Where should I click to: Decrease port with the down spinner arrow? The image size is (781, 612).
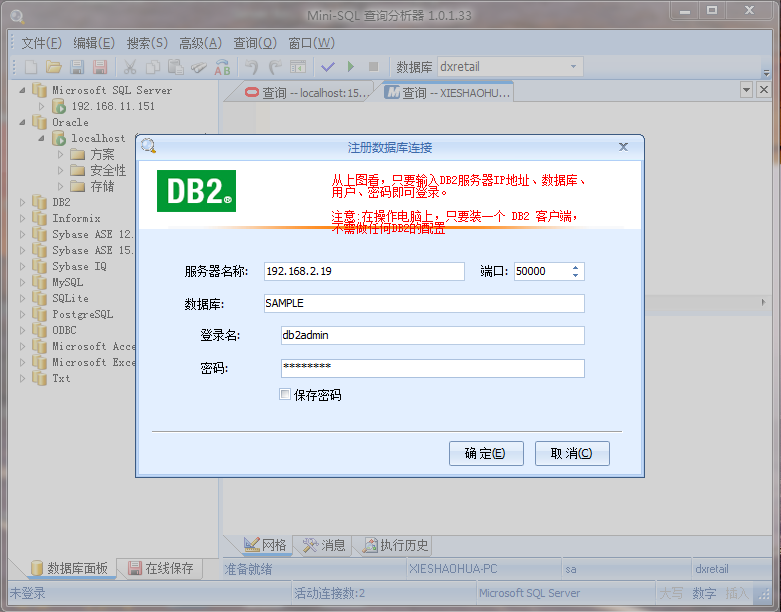click(x=575, y=275)
